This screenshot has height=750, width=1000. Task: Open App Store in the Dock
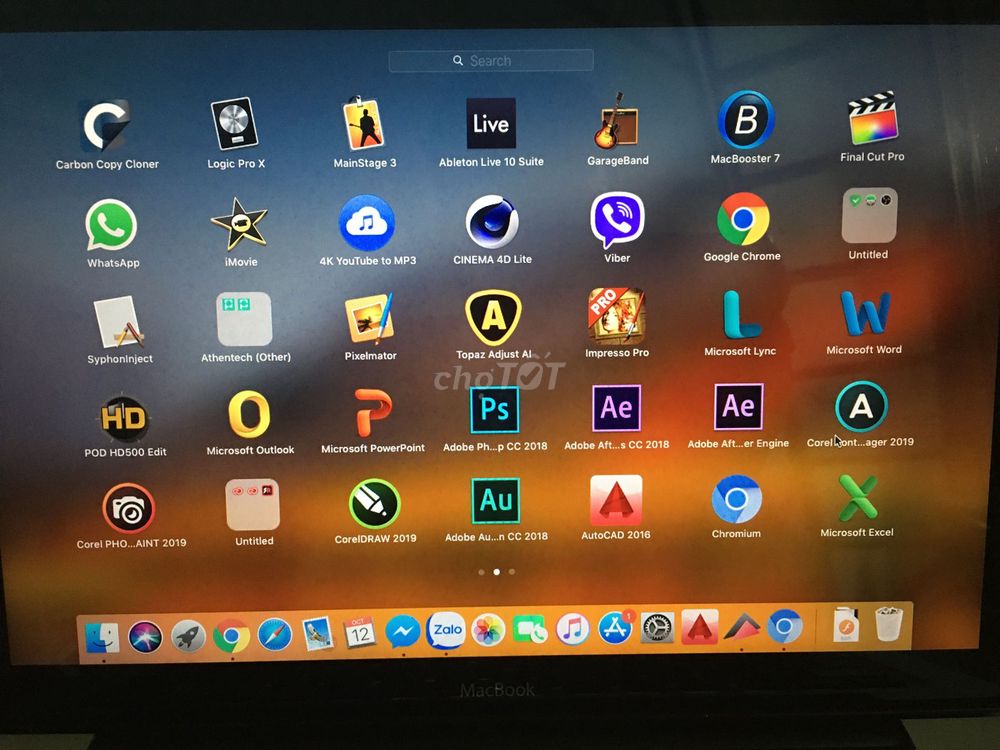point(615,628)
